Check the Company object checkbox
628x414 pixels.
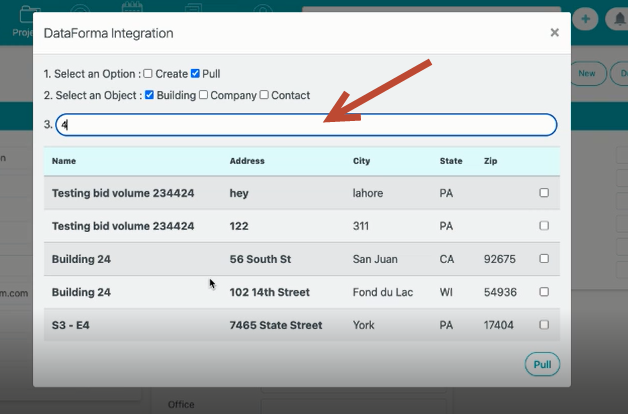pyautogui.click(x=203, y=95)
